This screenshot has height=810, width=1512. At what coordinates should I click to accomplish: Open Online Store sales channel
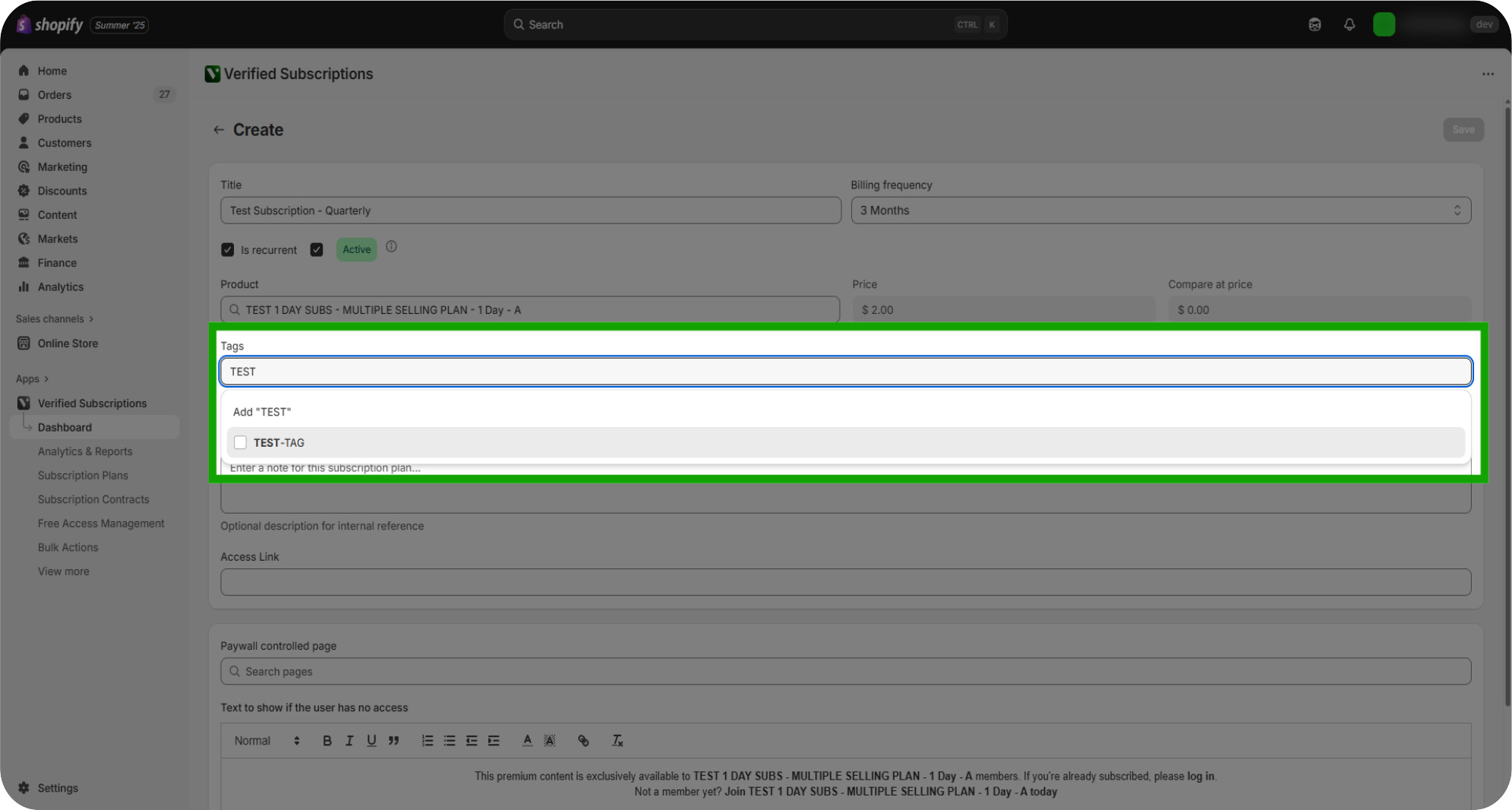(68, 343)
